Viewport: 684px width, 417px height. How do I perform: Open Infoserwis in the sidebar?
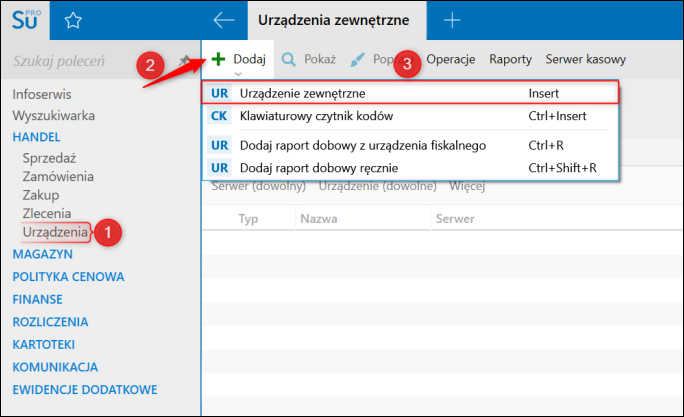coord(42,94)
